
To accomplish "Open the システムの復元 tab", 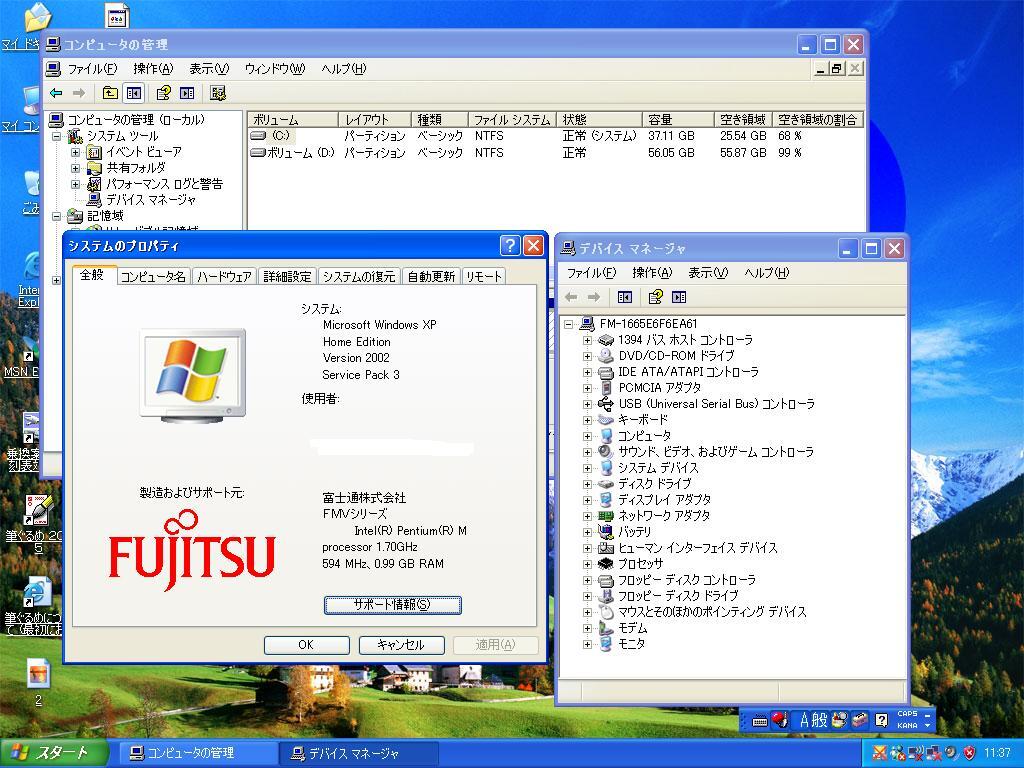I will point(359,277).
